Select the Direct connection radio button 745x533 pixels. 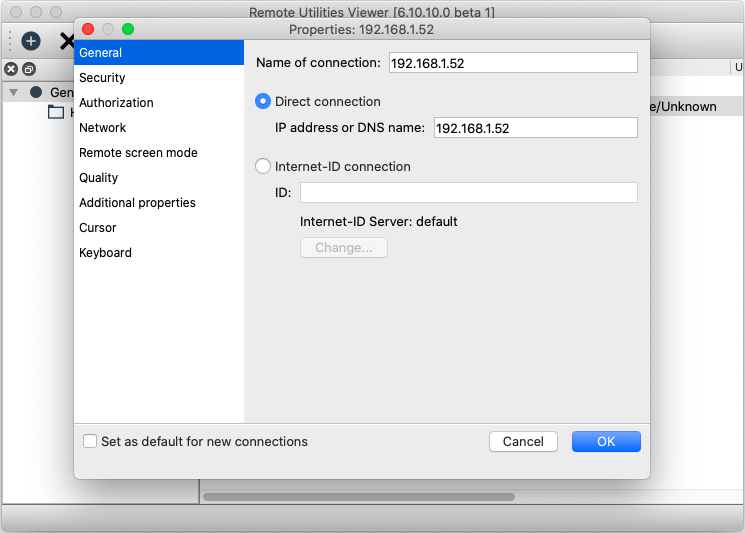(263, 101)
